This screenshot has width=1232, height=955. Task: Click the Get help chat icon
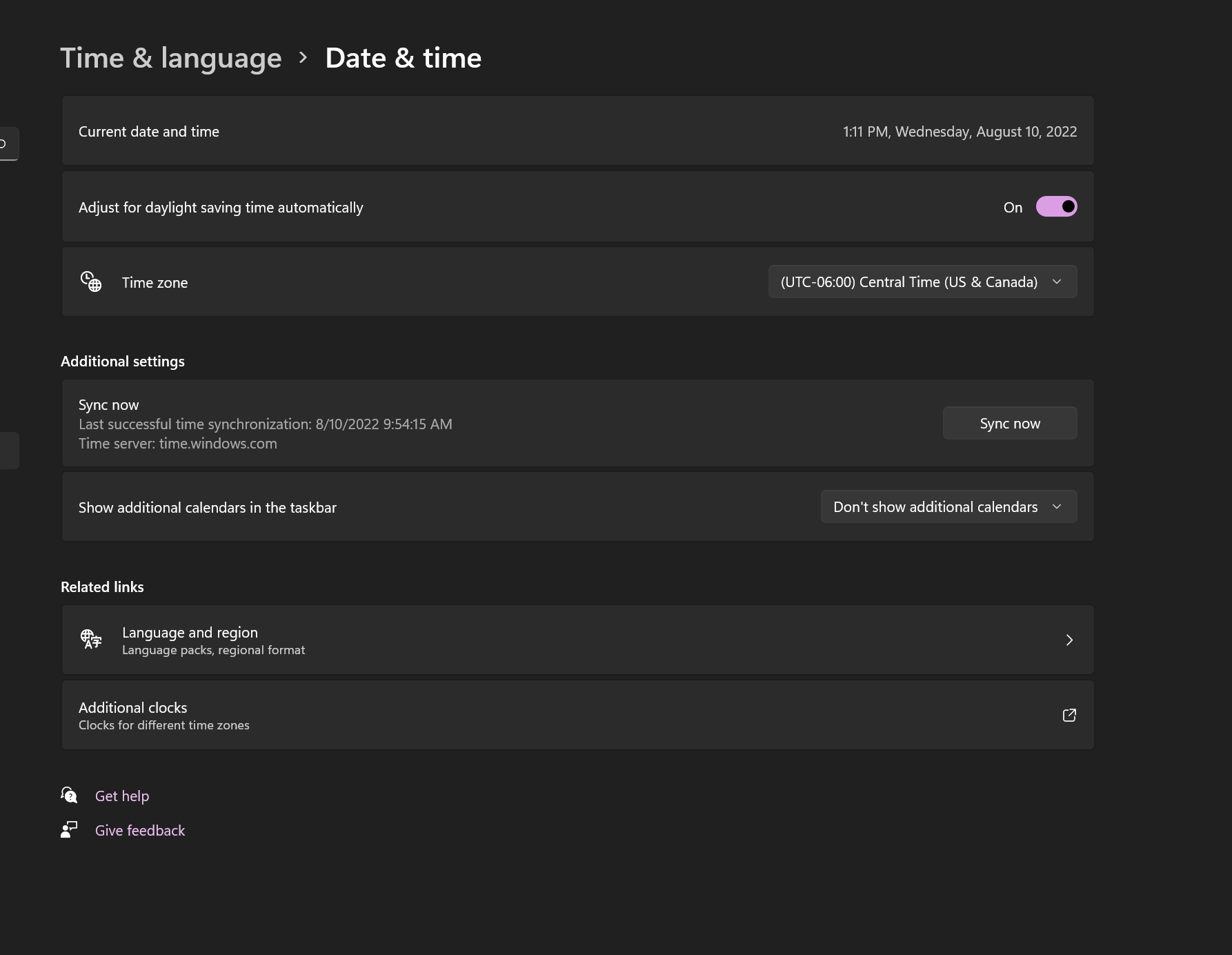(69, 795)
